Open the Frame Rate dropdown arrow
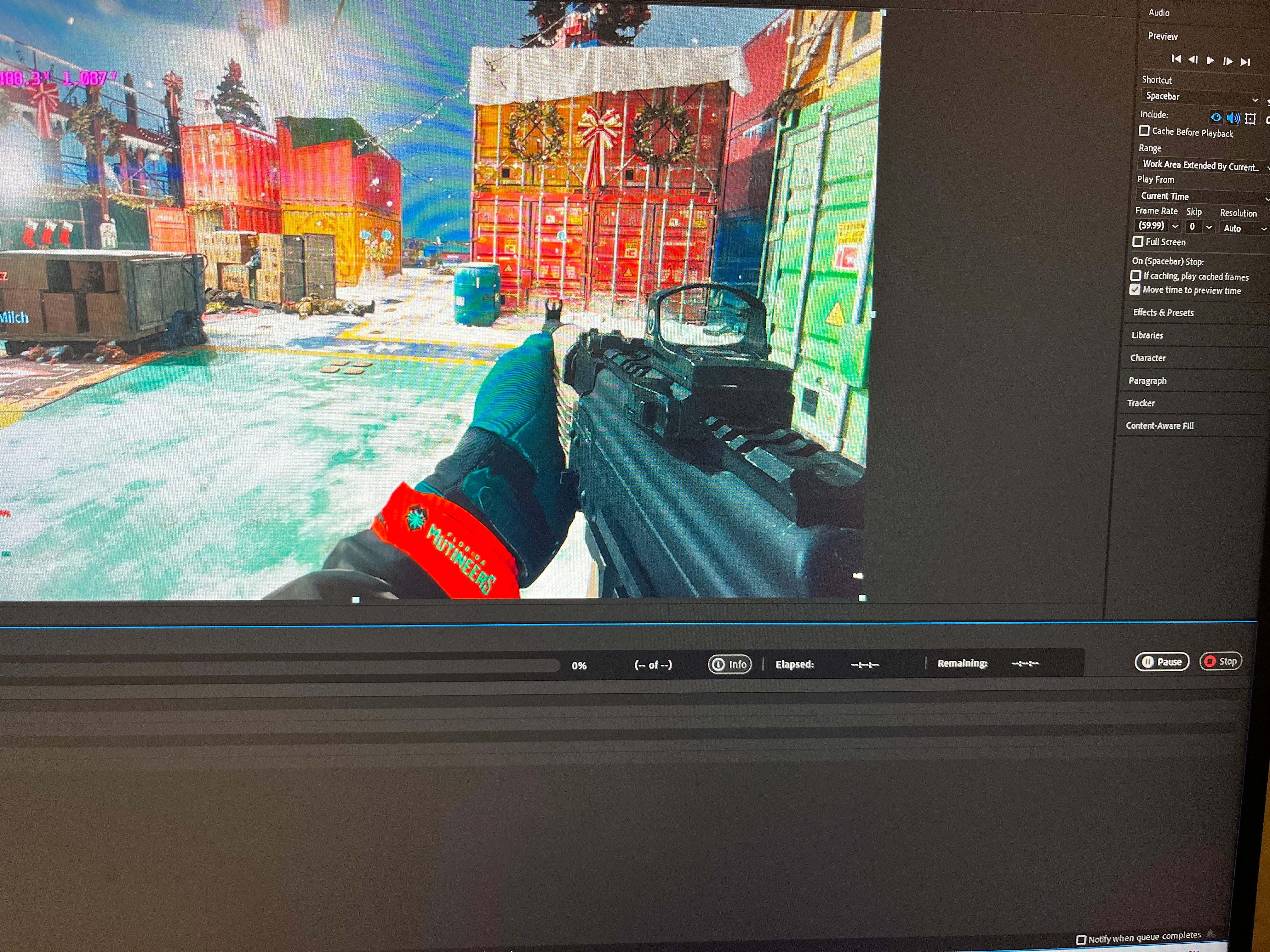Screen dimensions: 1270x952 pos(1175,226)
